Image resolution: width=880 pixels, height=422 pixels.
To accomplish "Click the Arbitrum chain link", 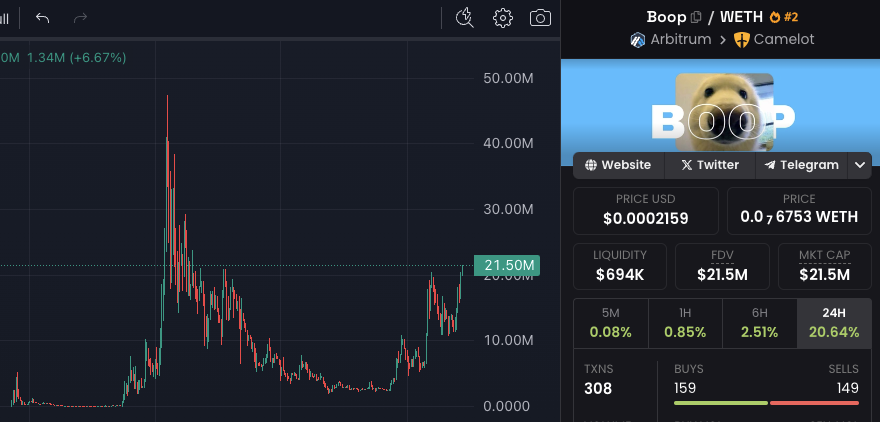I will tap(680, 40).
